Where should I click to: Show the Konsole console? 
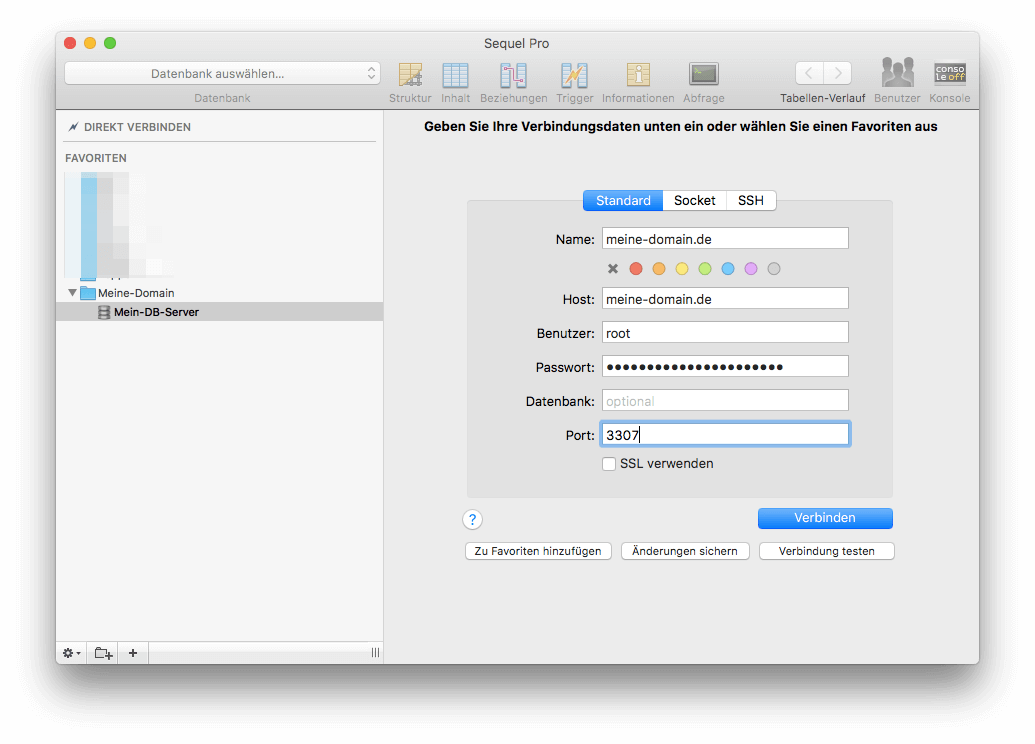pyautogui.click(x=950, y=73)
